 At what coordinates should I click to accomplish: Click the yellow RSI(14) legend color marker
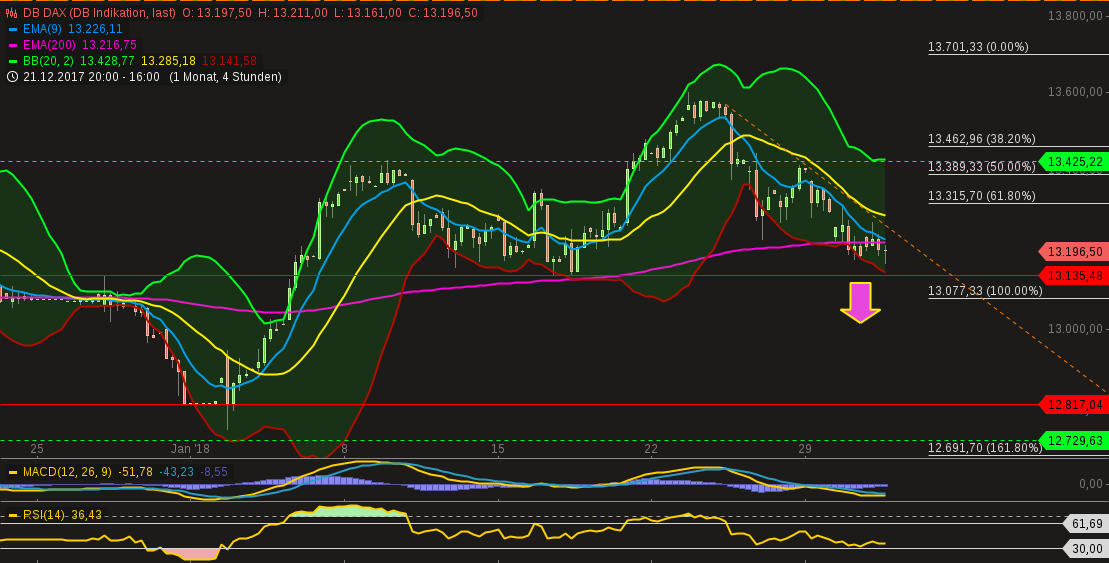point(12,515)
